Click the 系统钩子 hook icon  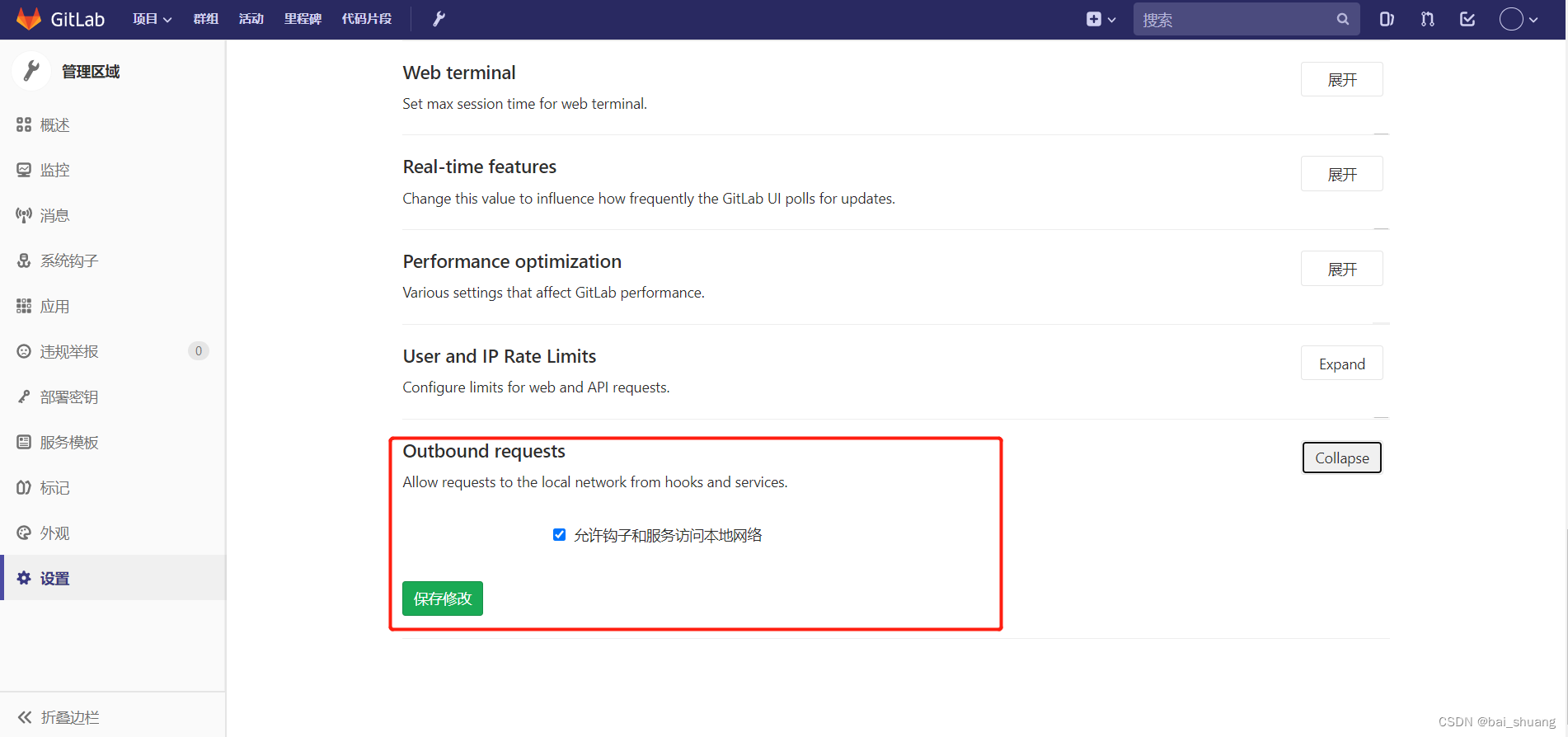(24, 261)
